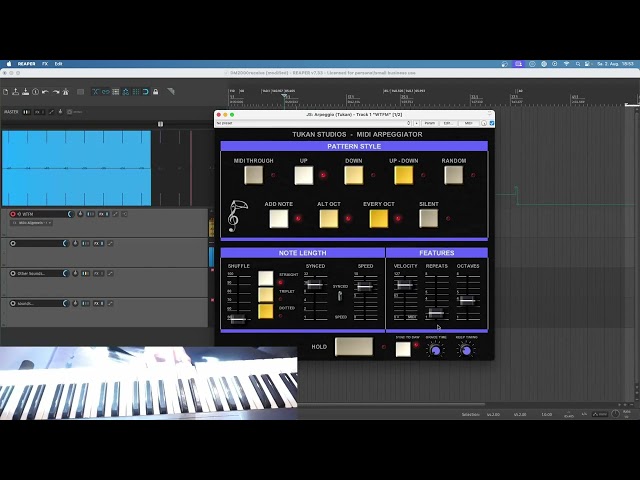Click the large HOLD button
Image resolution: width=640 pixels, height=480 pixels.
coord(353,347)
